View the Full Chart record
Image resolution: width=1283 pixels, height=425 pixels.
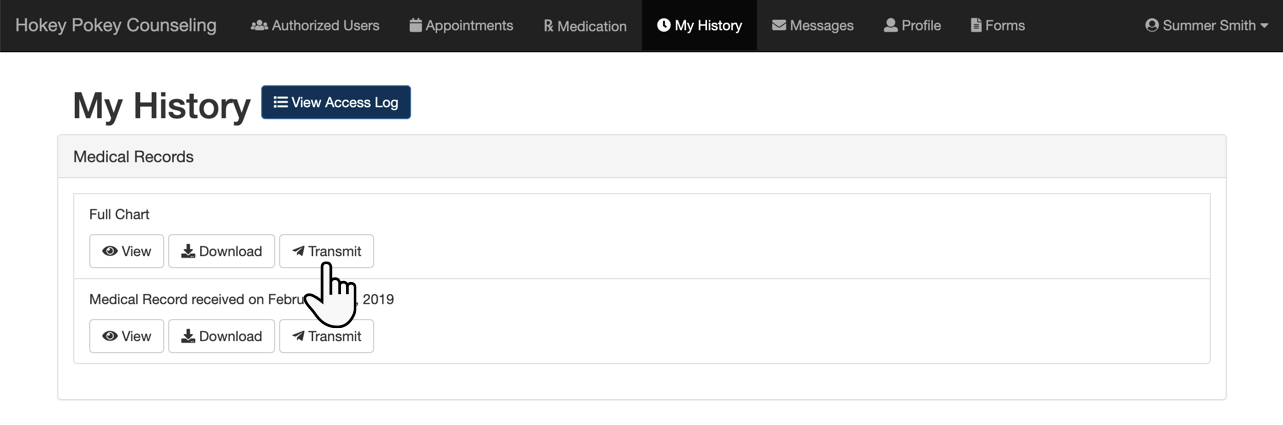pos(127,251)
